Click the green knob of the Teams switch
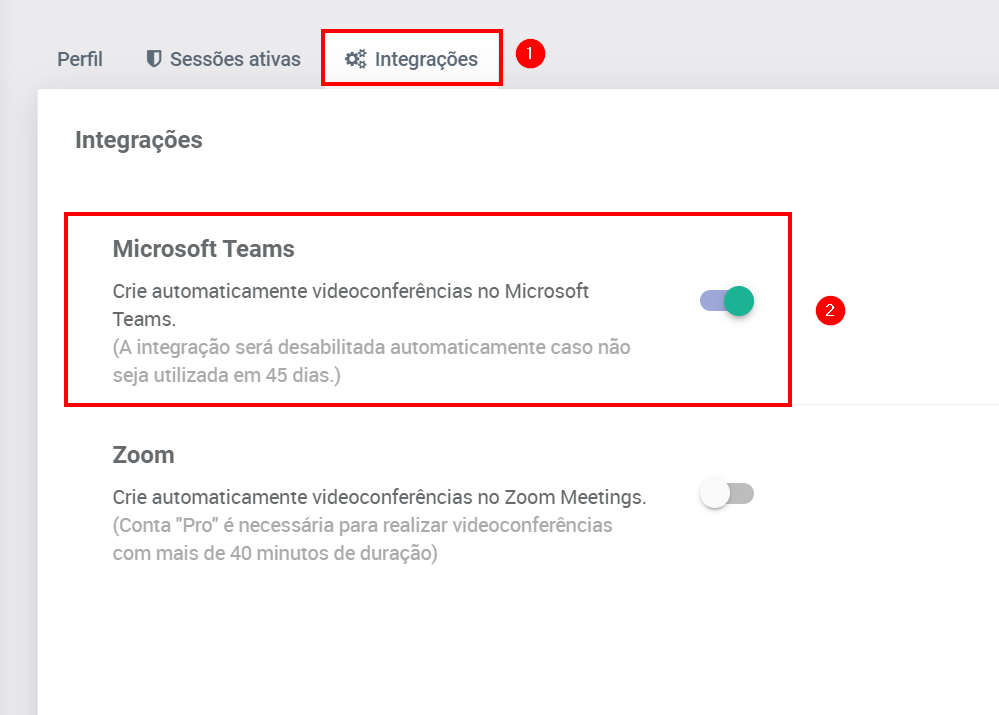 738,301
